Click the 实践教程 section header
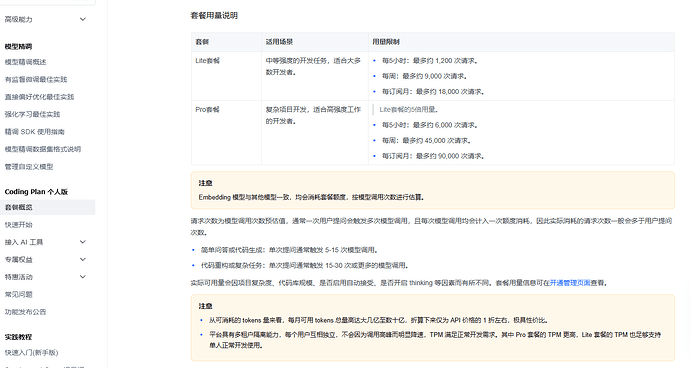Viewport: 690px width, 368px height. tap(18, 337)
